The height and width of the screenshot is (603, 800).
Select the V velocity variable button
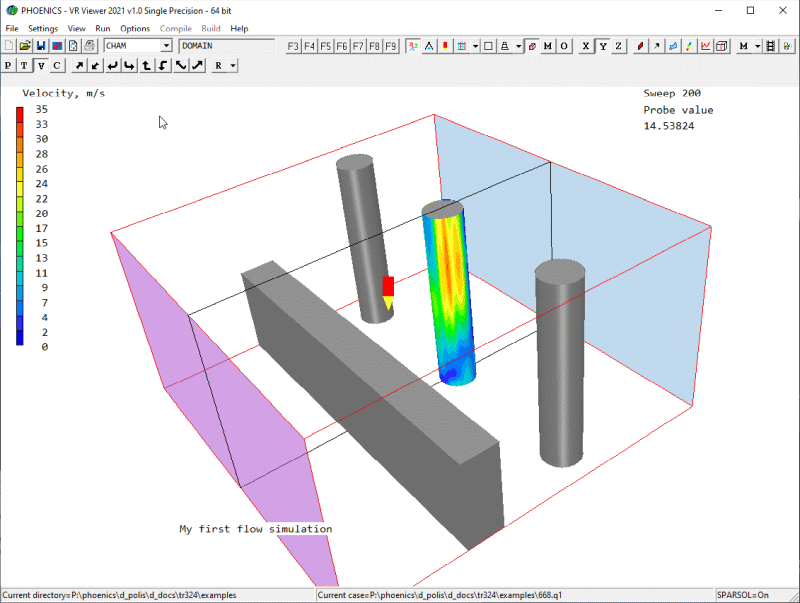click(x=41, y=65)
